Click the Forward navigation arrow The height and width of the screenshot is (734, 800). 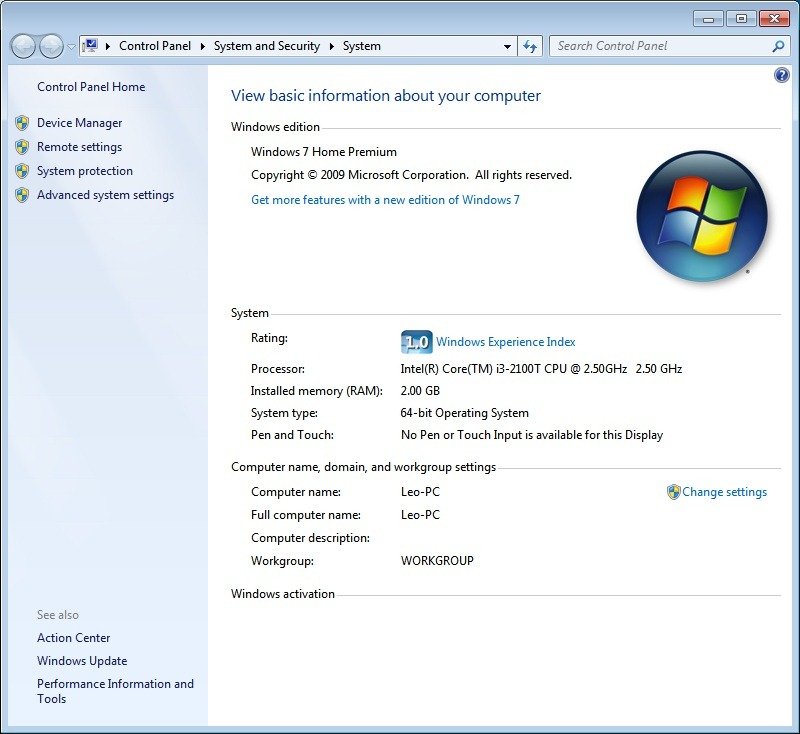coord(51,46)
